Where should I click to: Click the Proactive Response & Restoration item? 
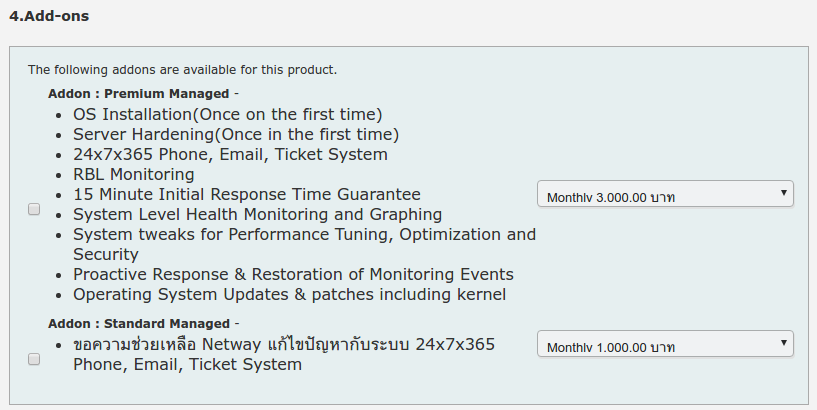coord(293,275)
